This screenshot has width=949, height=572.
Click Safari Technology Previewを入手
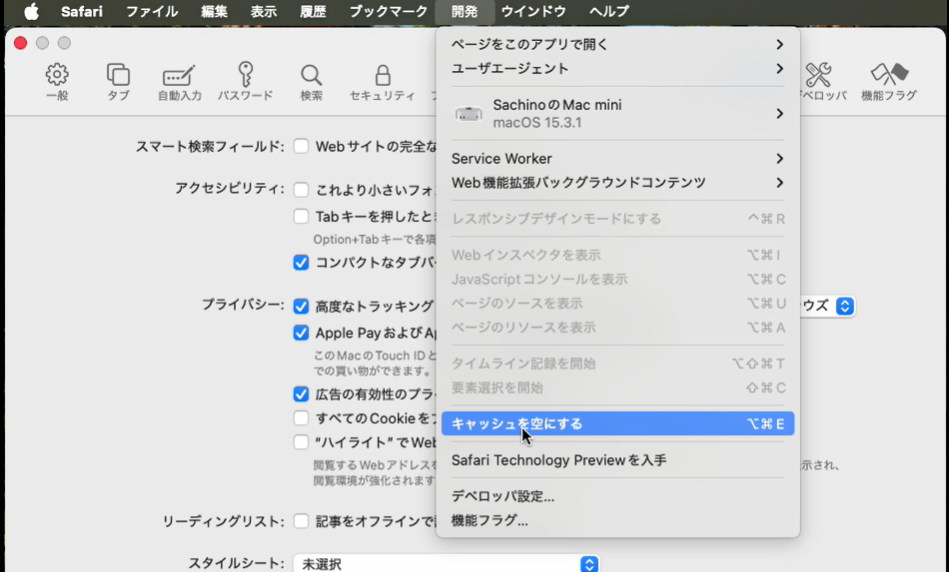559,461
